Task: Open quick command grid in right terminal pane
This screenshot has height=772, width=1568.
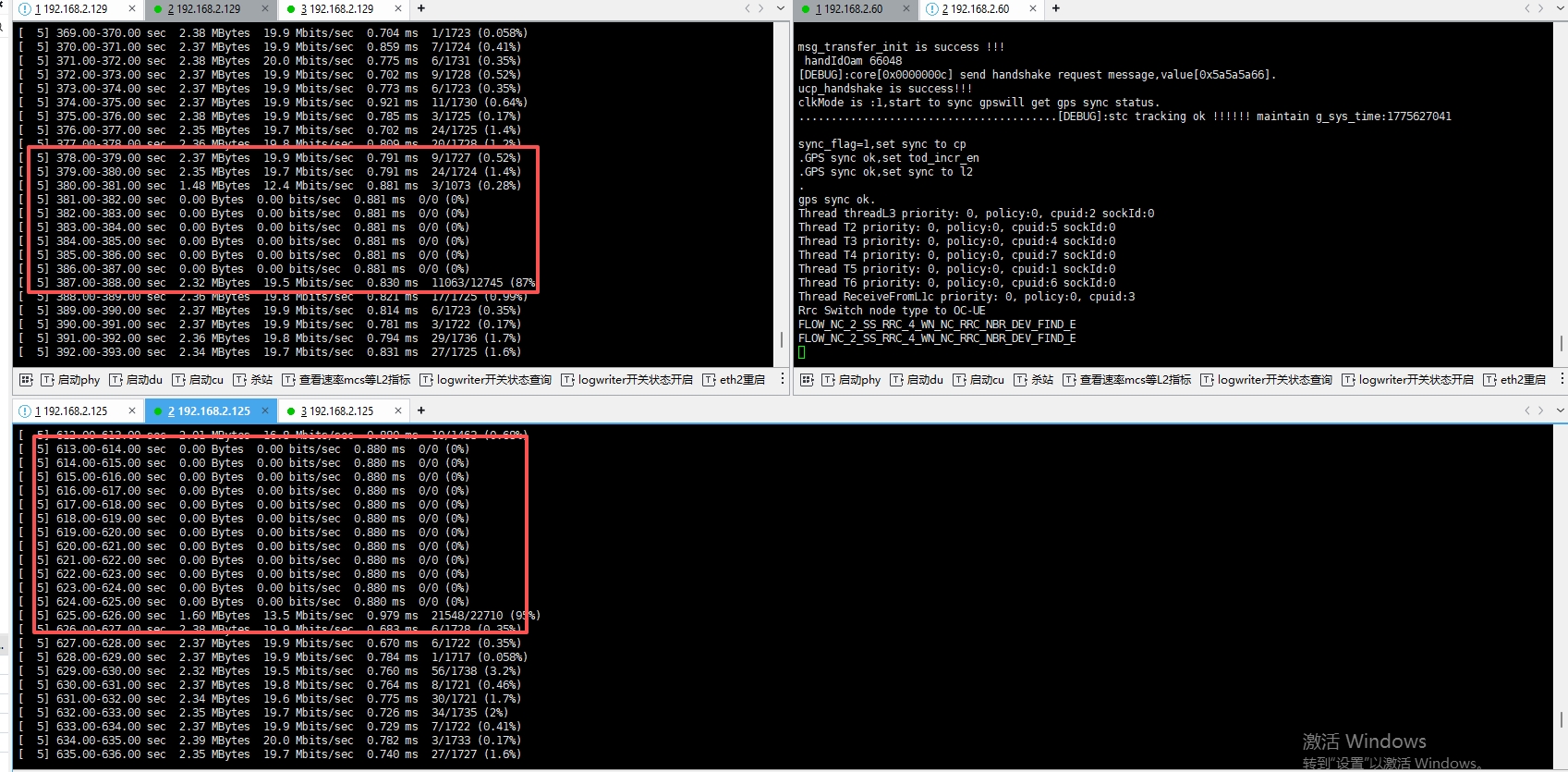Action: (807, 380)
